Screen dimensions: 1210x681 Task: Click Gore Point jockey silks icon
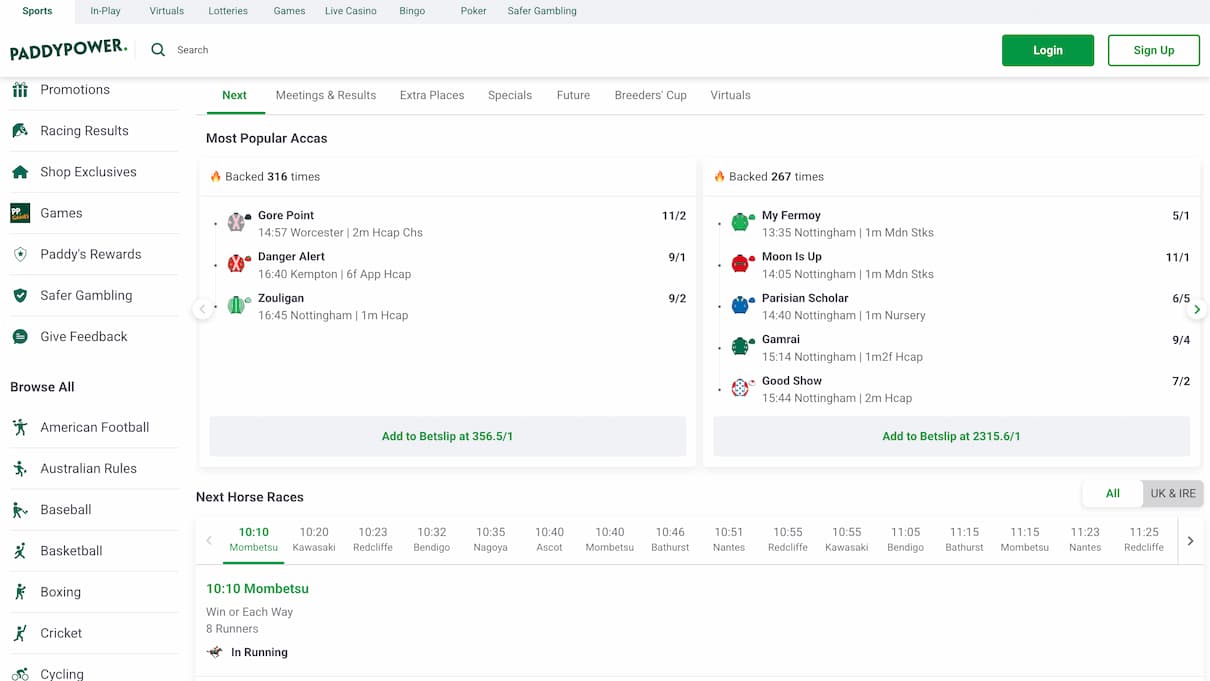click(239, 222)
